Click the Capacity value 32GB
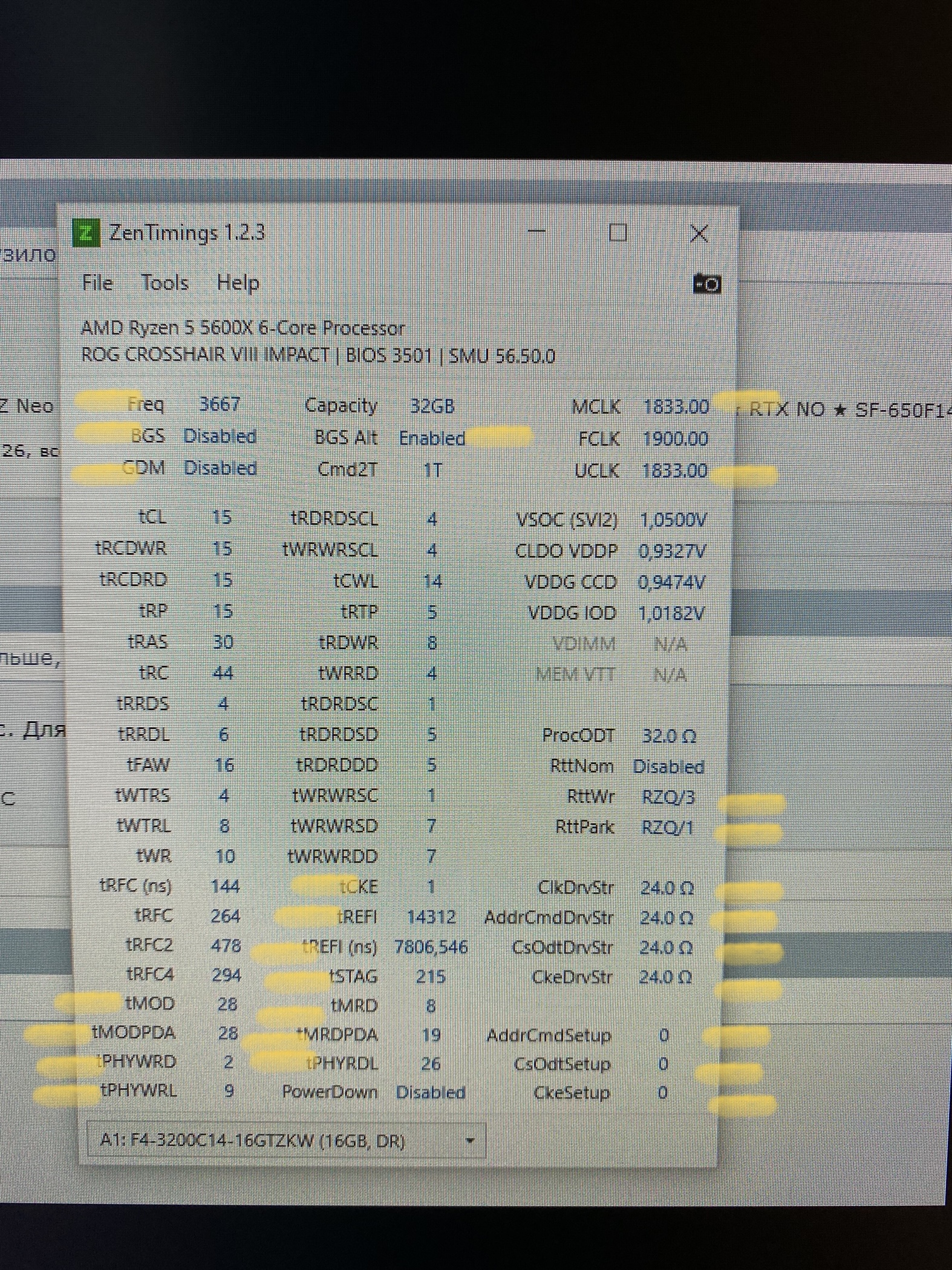This screenshot has width=952, height=1270. click(432, 406)
